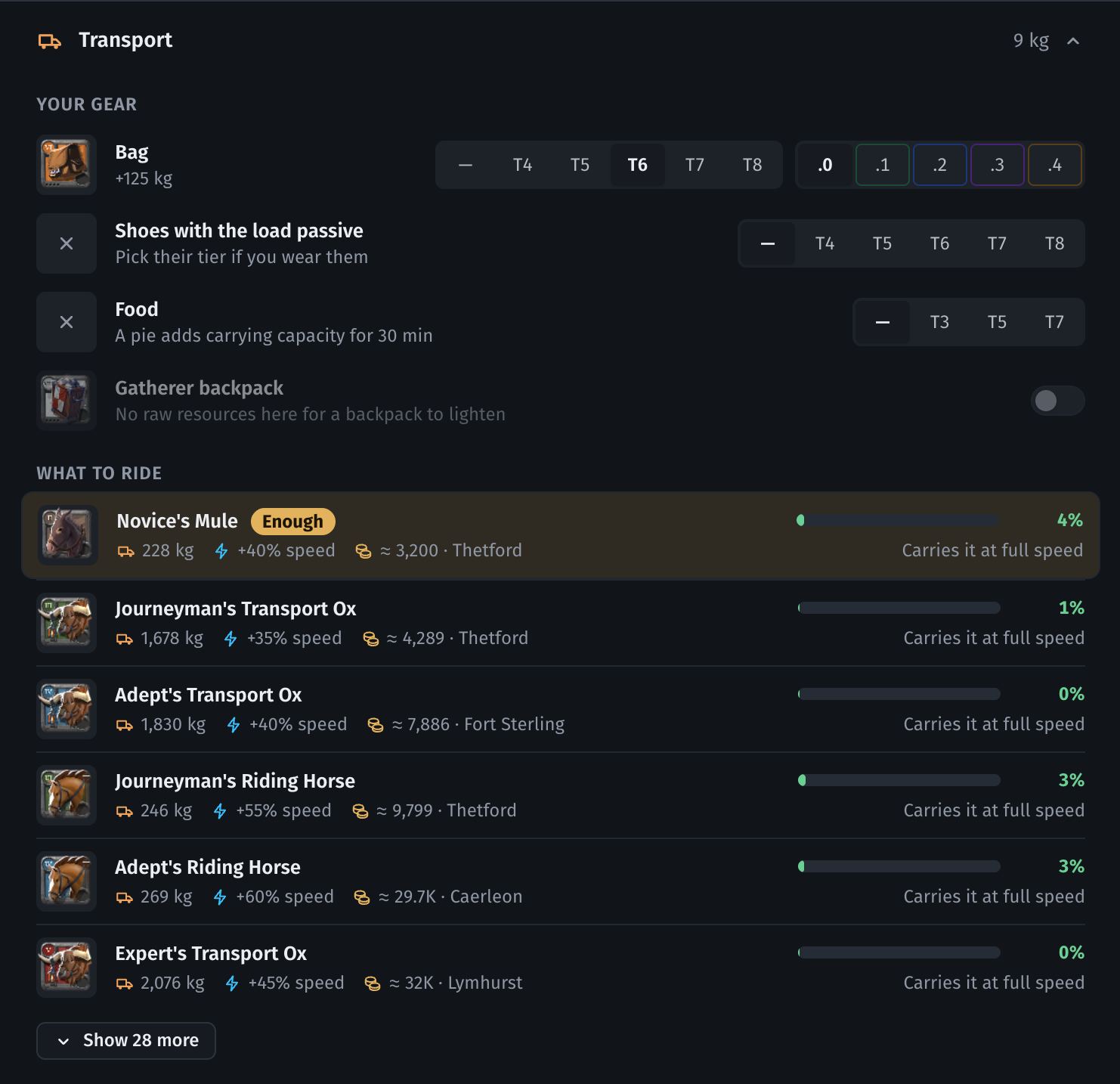Choose T7 food tier
Viewport: 1120px width, 1084px height.
click(1054, 322)
